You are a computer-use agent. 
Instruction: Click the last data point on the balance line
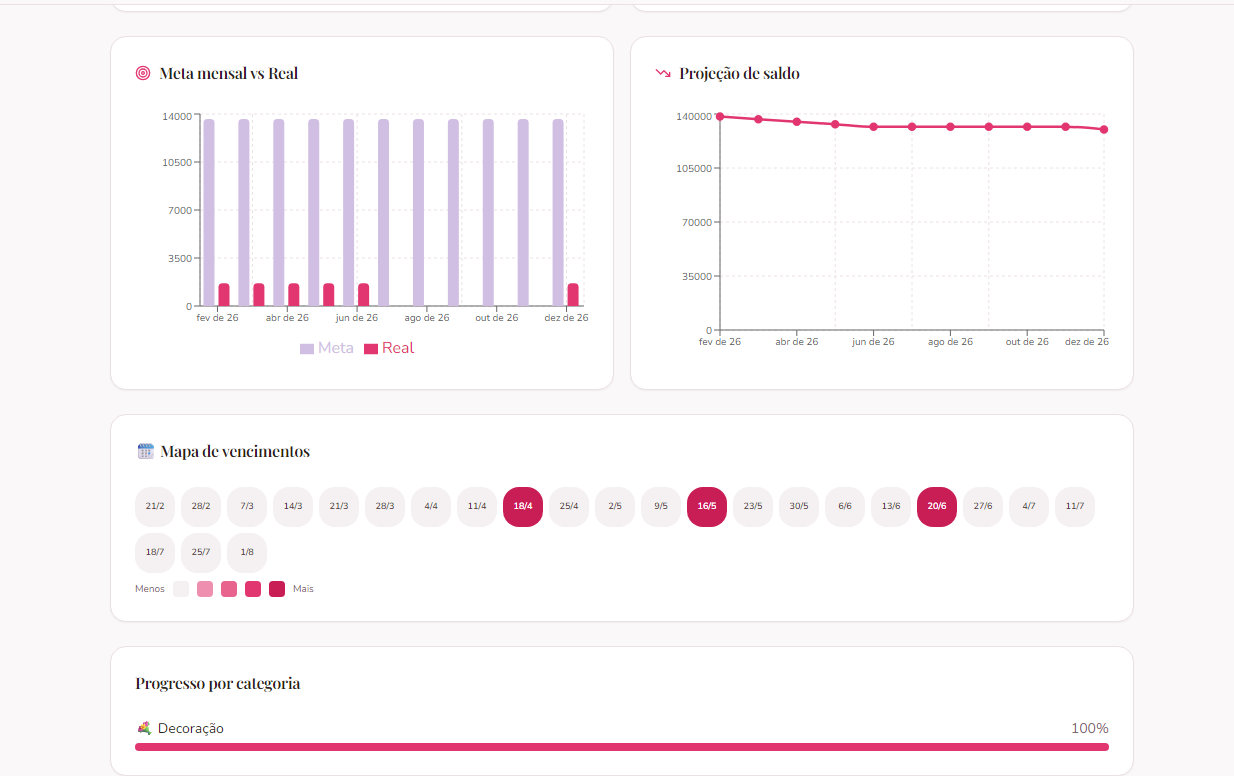[1104, 129]
